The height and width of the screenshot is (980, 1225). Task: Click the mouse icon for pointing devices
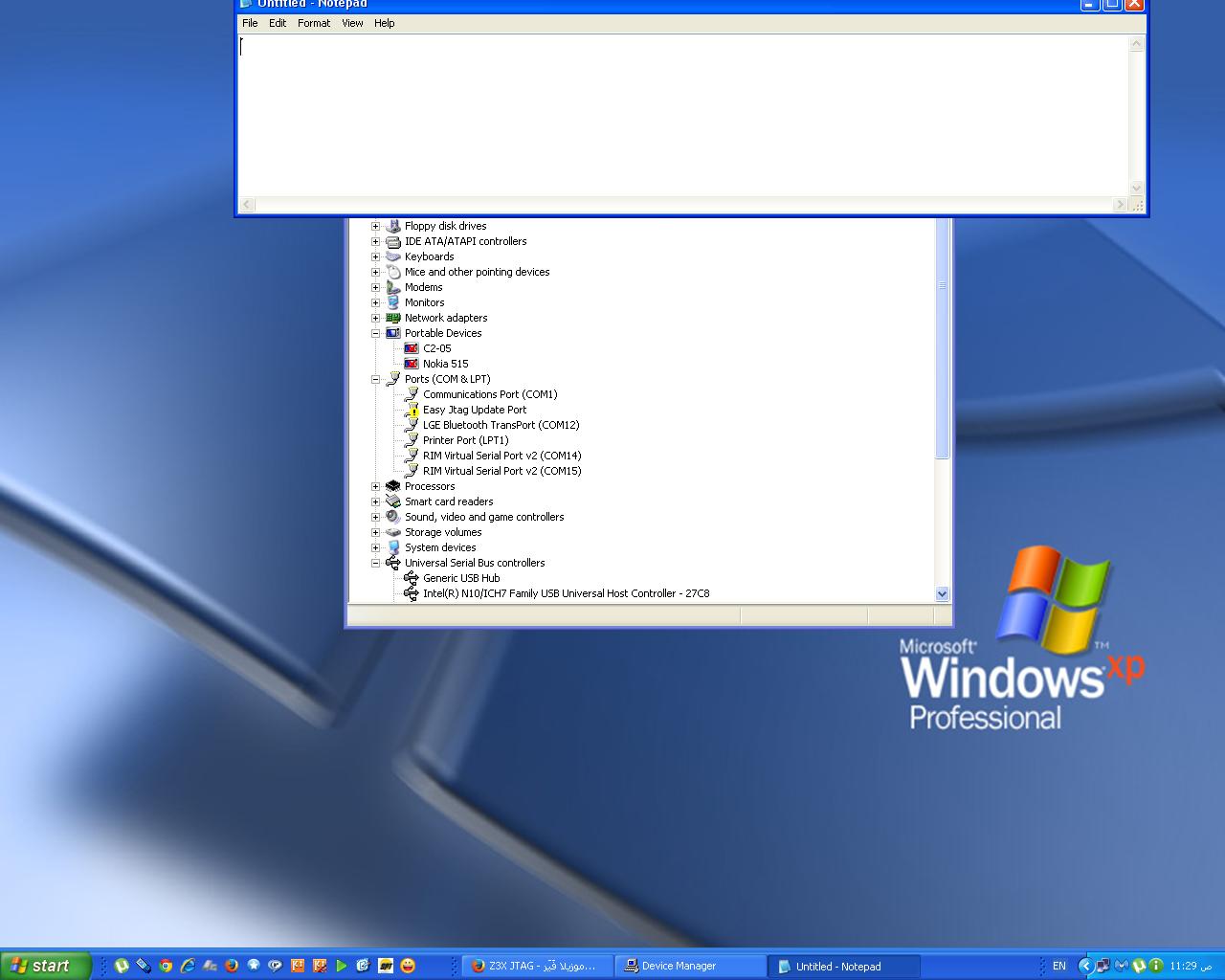click(392, 272)
